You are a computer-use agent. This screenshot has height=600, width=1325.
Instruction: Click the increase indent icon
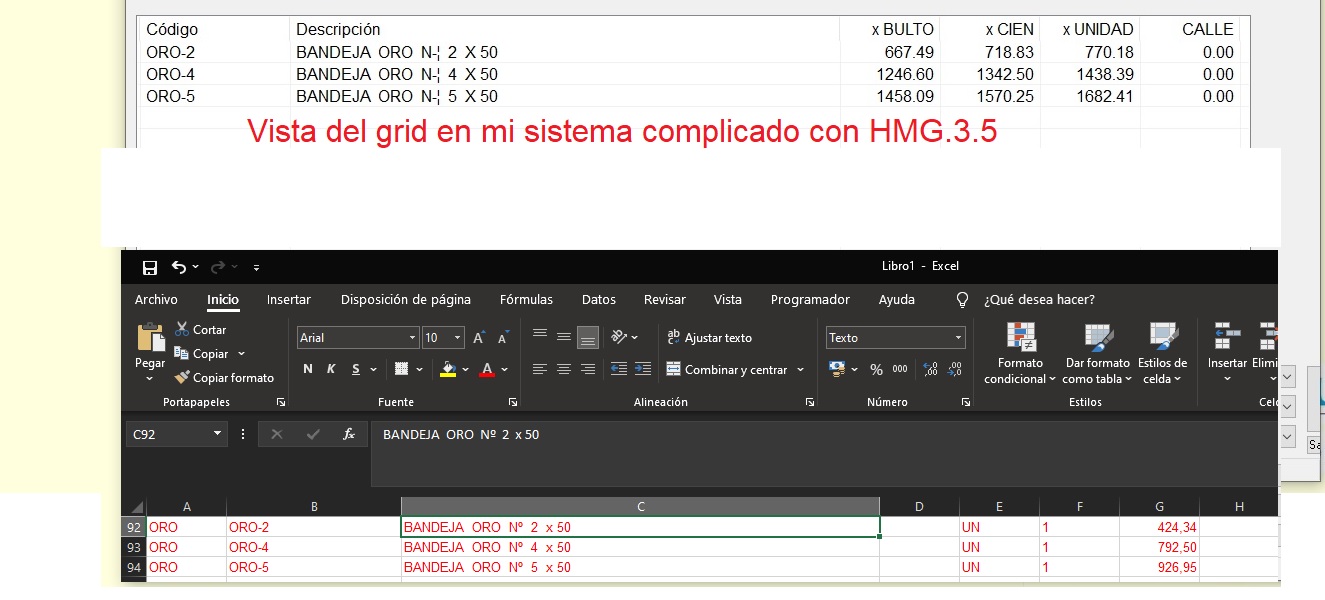coord(642,369)
